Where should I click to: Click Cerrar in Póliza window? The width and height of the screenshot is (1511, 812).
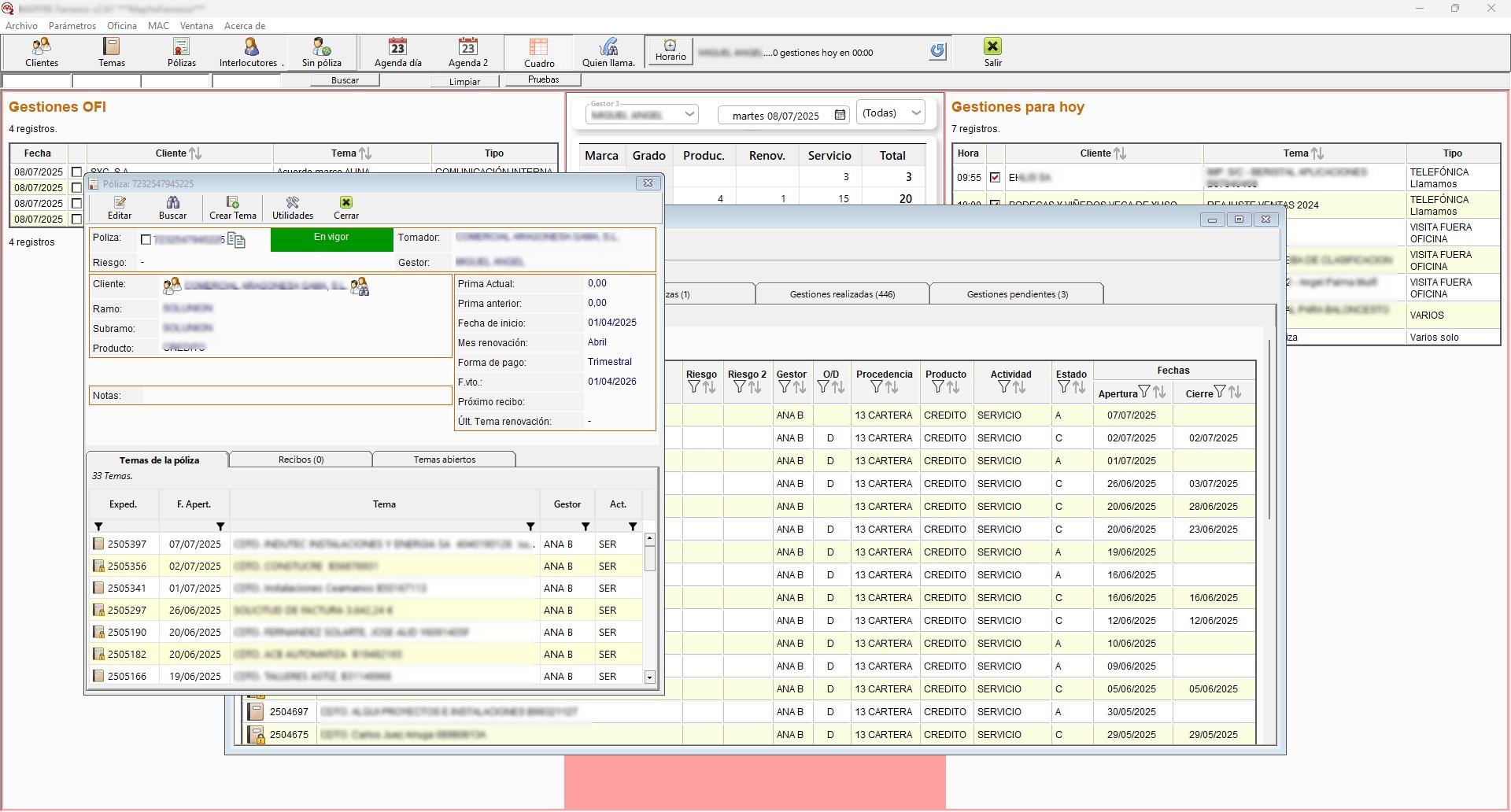[x=346, y=209]
